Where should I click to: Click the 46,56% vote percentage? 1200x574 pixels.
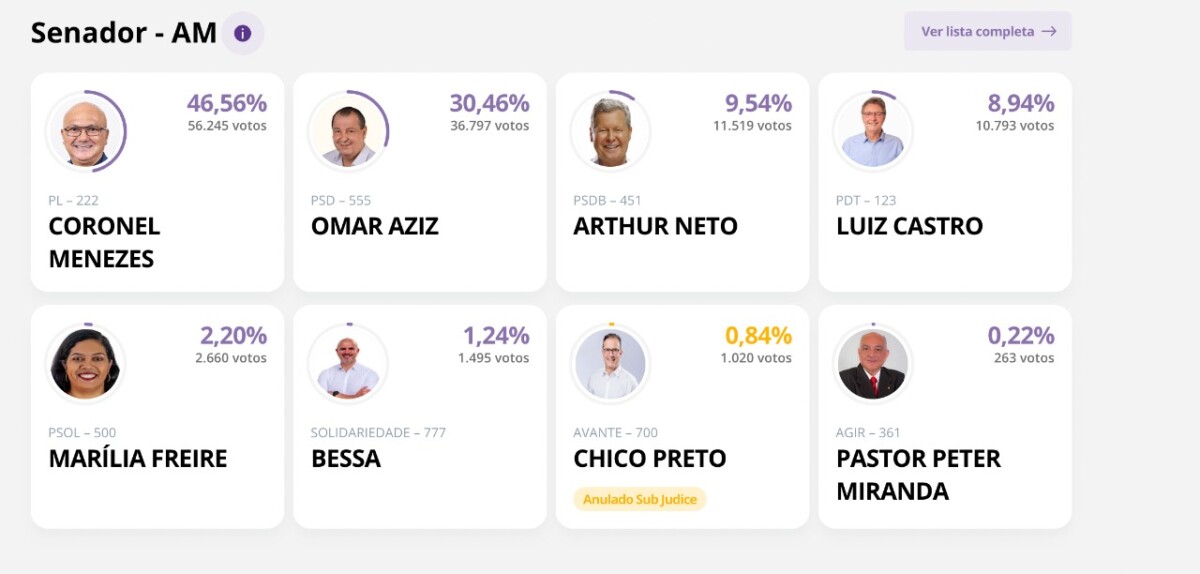coord(227,103)
